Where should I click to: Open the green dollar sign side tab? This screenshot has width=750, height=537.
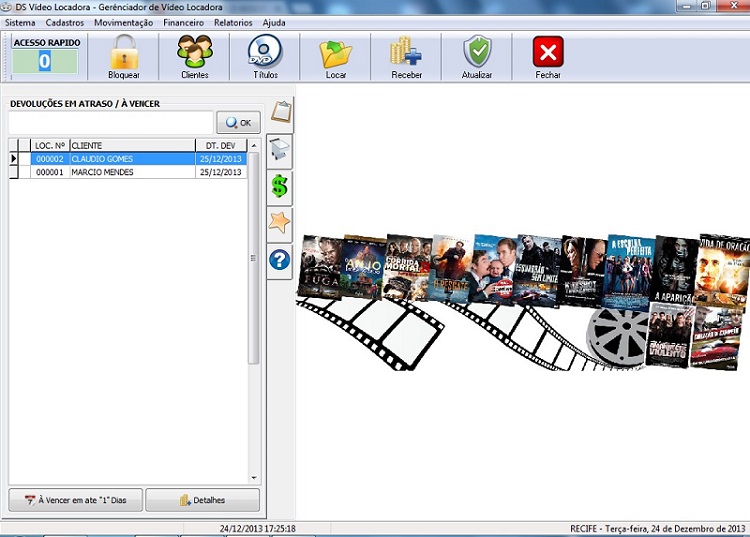[279, 186]
